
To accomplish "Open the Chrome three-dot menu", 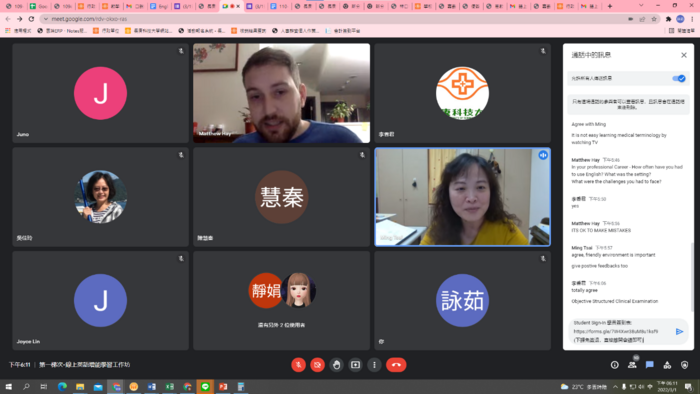I will coord(692,19).
